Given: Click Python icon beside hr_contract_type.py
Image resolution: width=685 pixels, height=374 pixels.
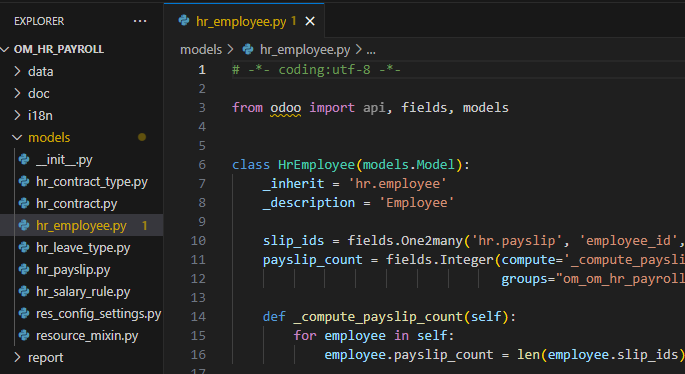Looking at the screenshot, I should point(24,181).
